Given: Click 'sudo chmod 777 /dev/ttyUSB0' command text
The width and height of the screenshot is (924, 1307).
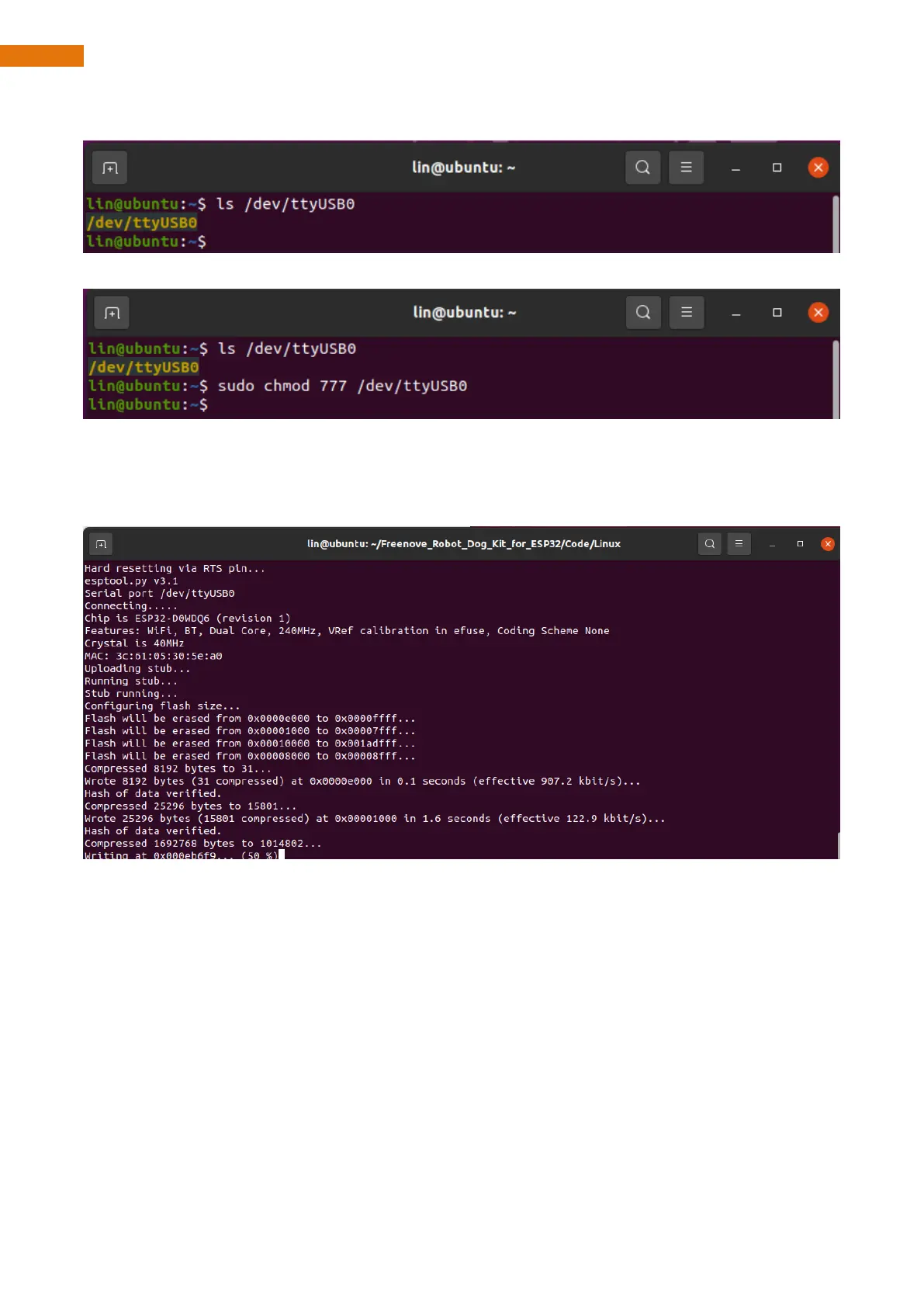Looking at the screenshot, I should [x=342, y=386].
